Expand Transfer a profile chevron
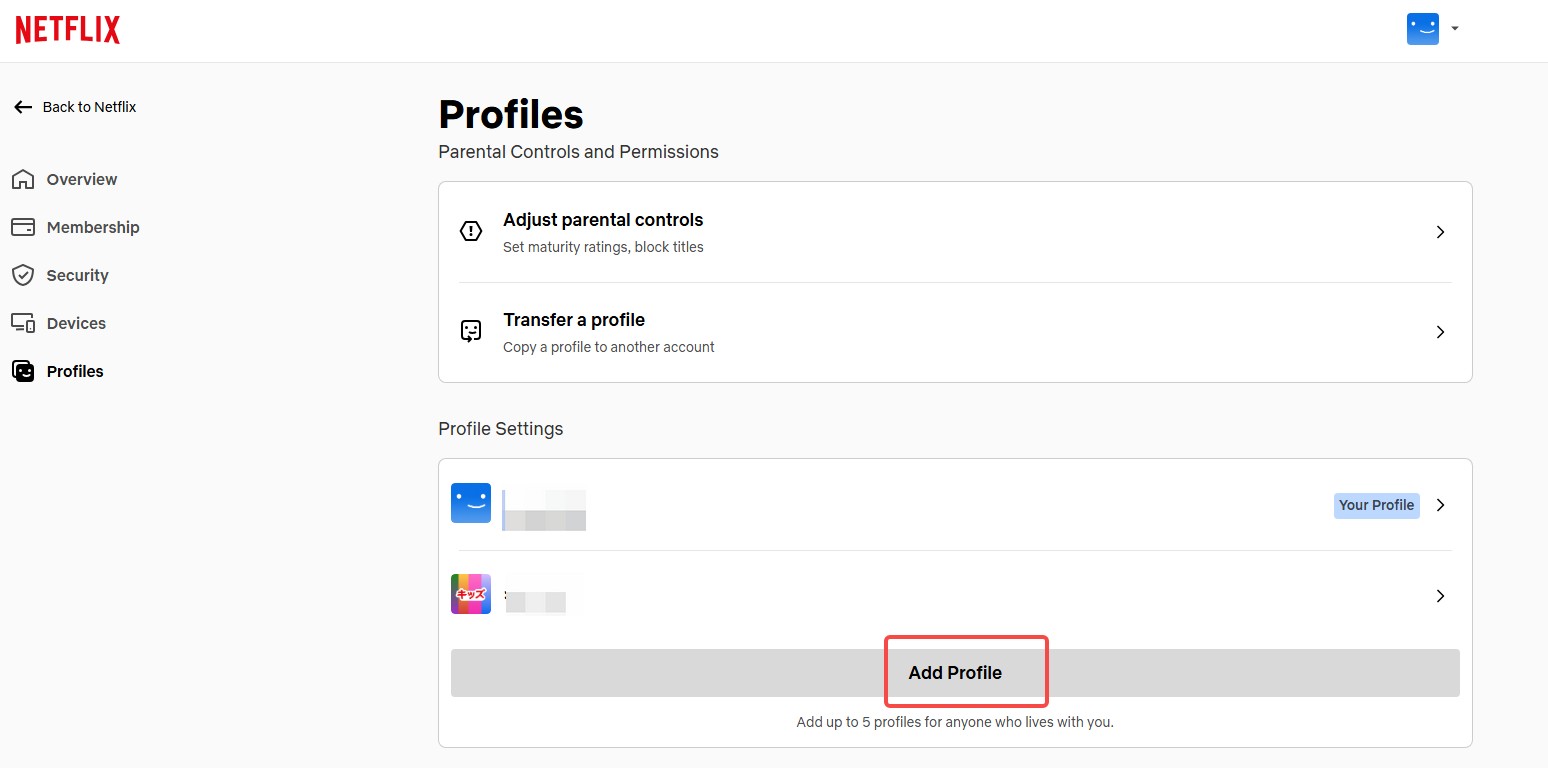This screenshot has width=1548, height=768. pyautogui.click(x=1440, y=332)
